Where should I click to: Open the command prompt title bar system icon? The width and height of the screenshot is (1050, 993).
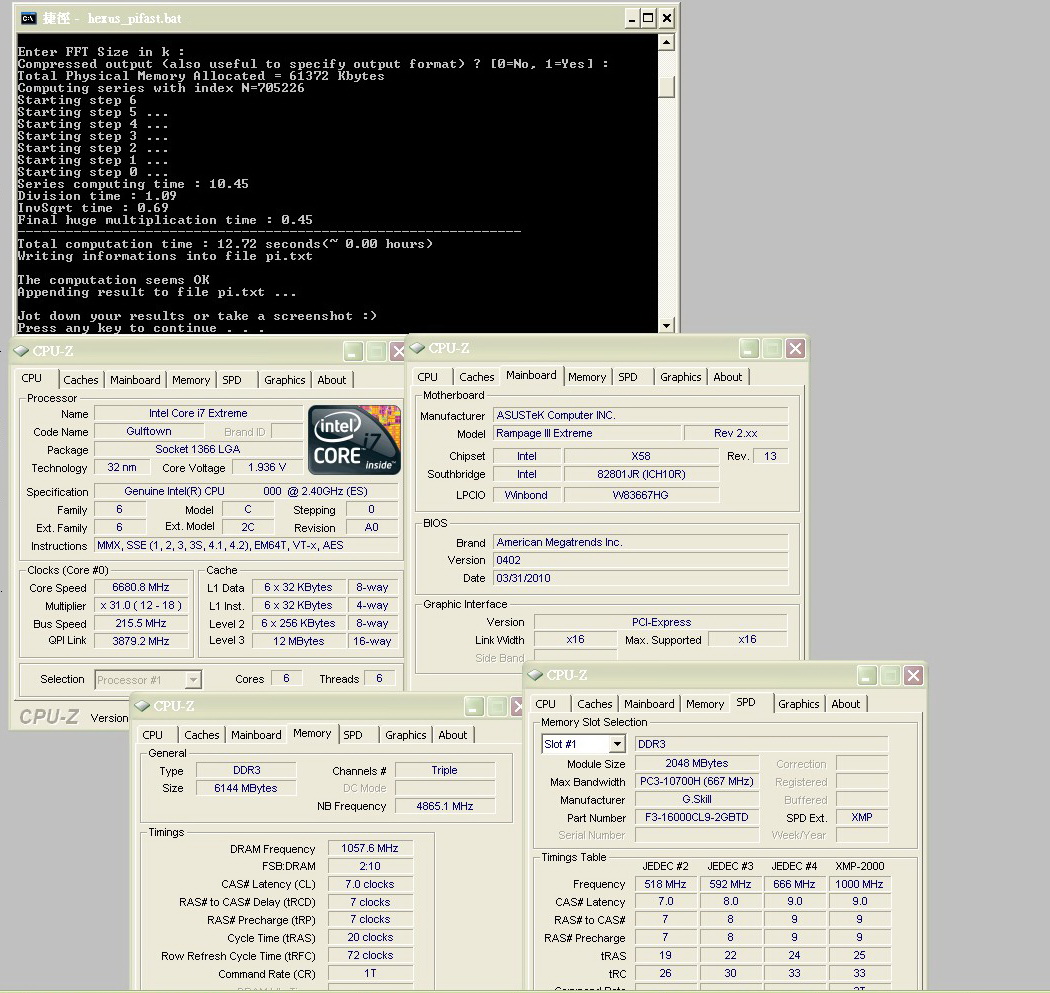point(28,18)
